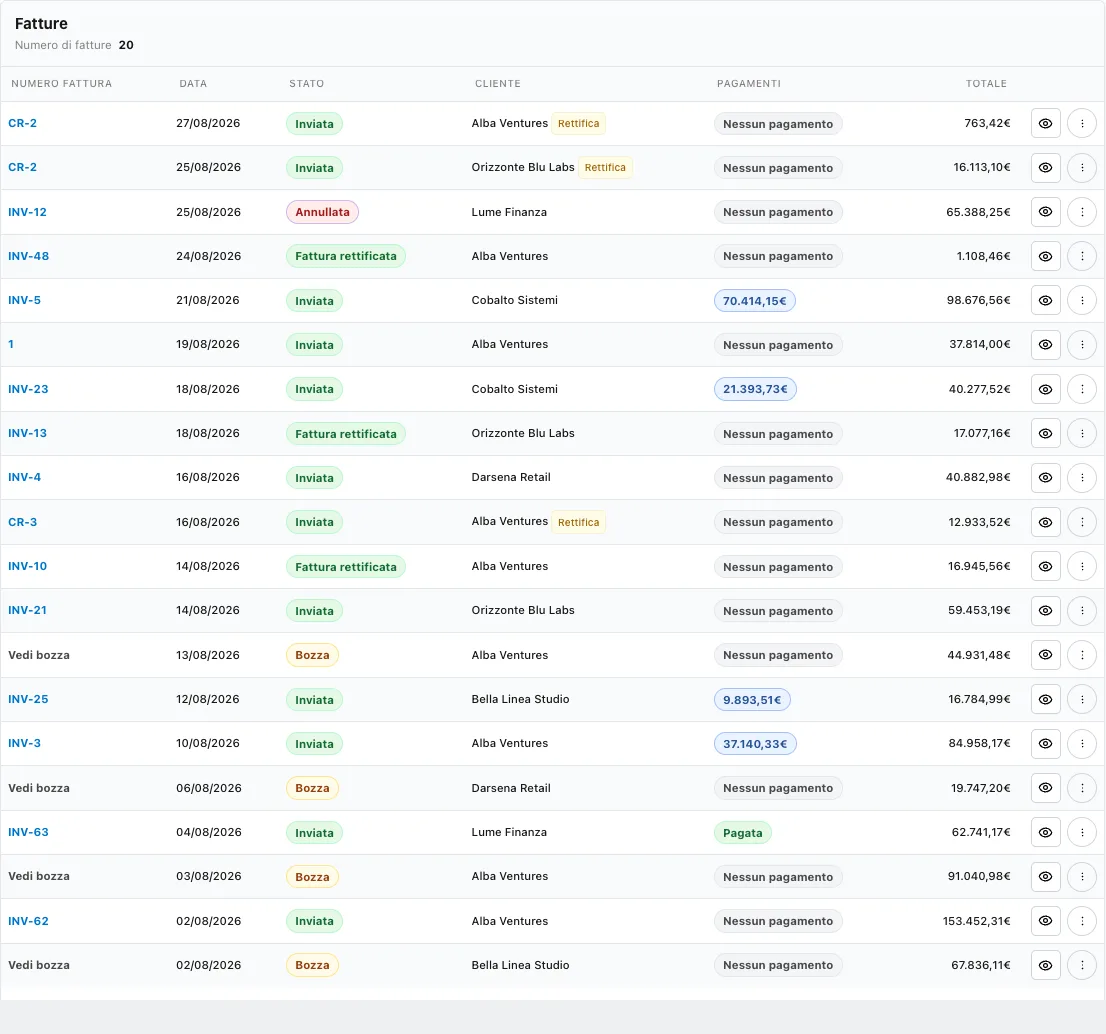Click the total 65.388,25€

[978, 212]
